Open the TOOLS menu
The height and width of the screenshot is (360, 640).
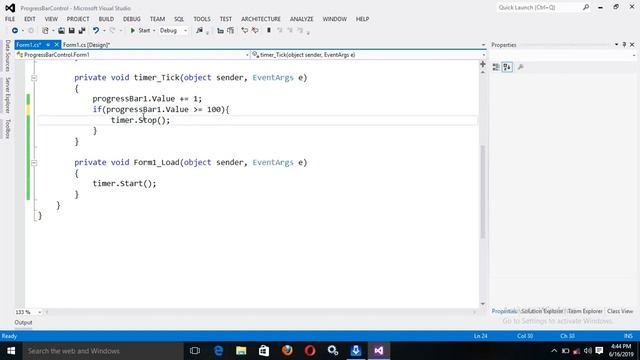coord(202,19)
